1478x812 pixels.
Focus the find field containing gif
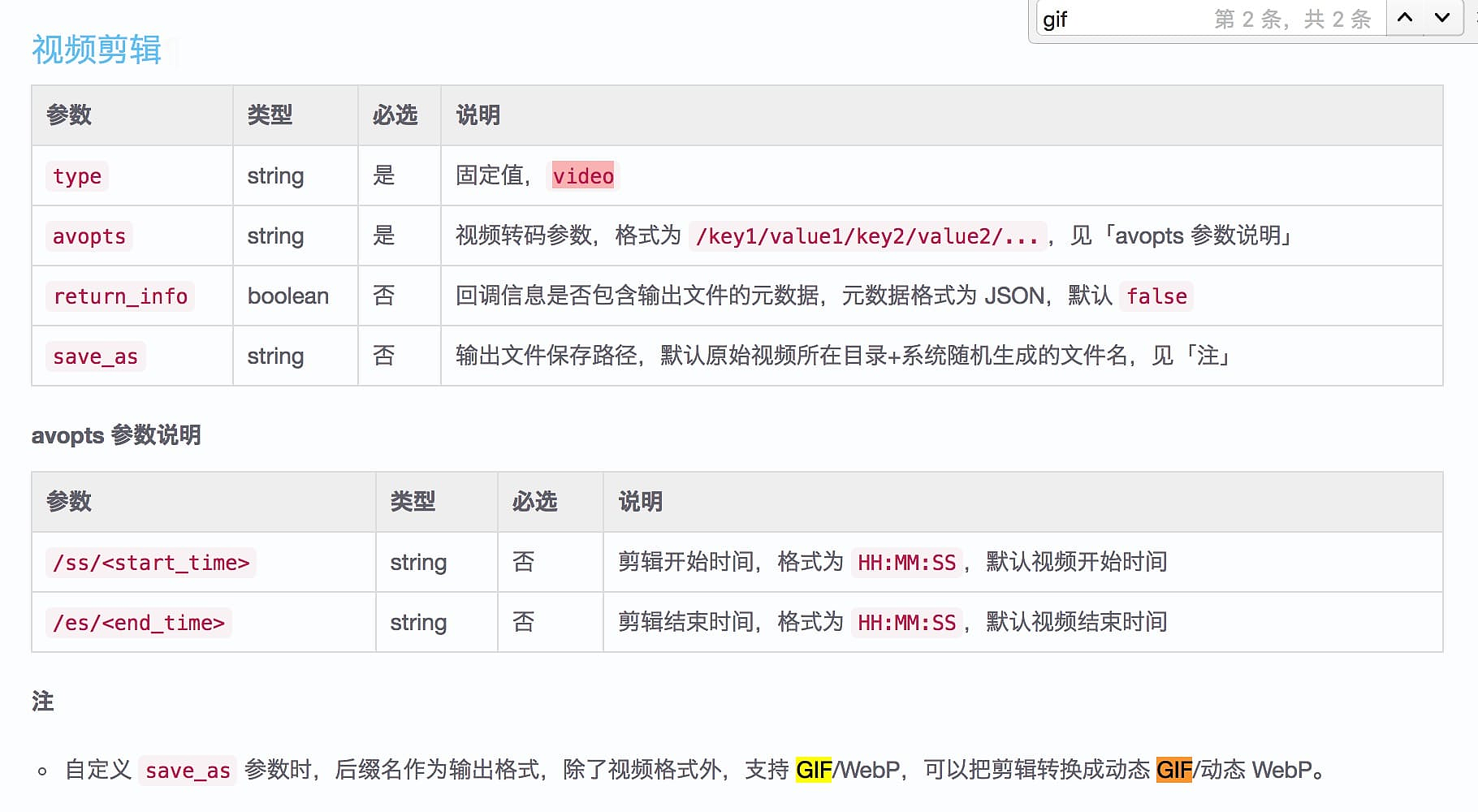point(1121,19)
